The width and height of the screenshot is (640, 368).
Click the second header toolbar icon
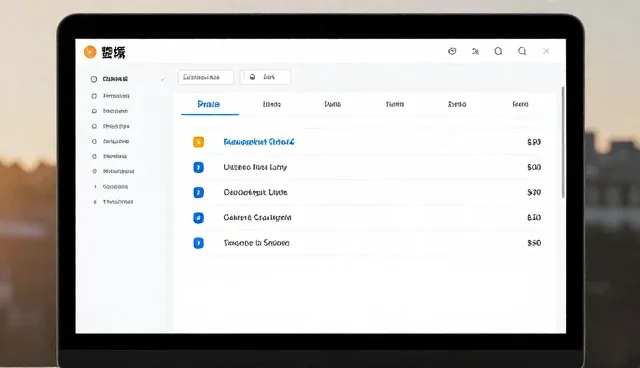pos(475,51)
